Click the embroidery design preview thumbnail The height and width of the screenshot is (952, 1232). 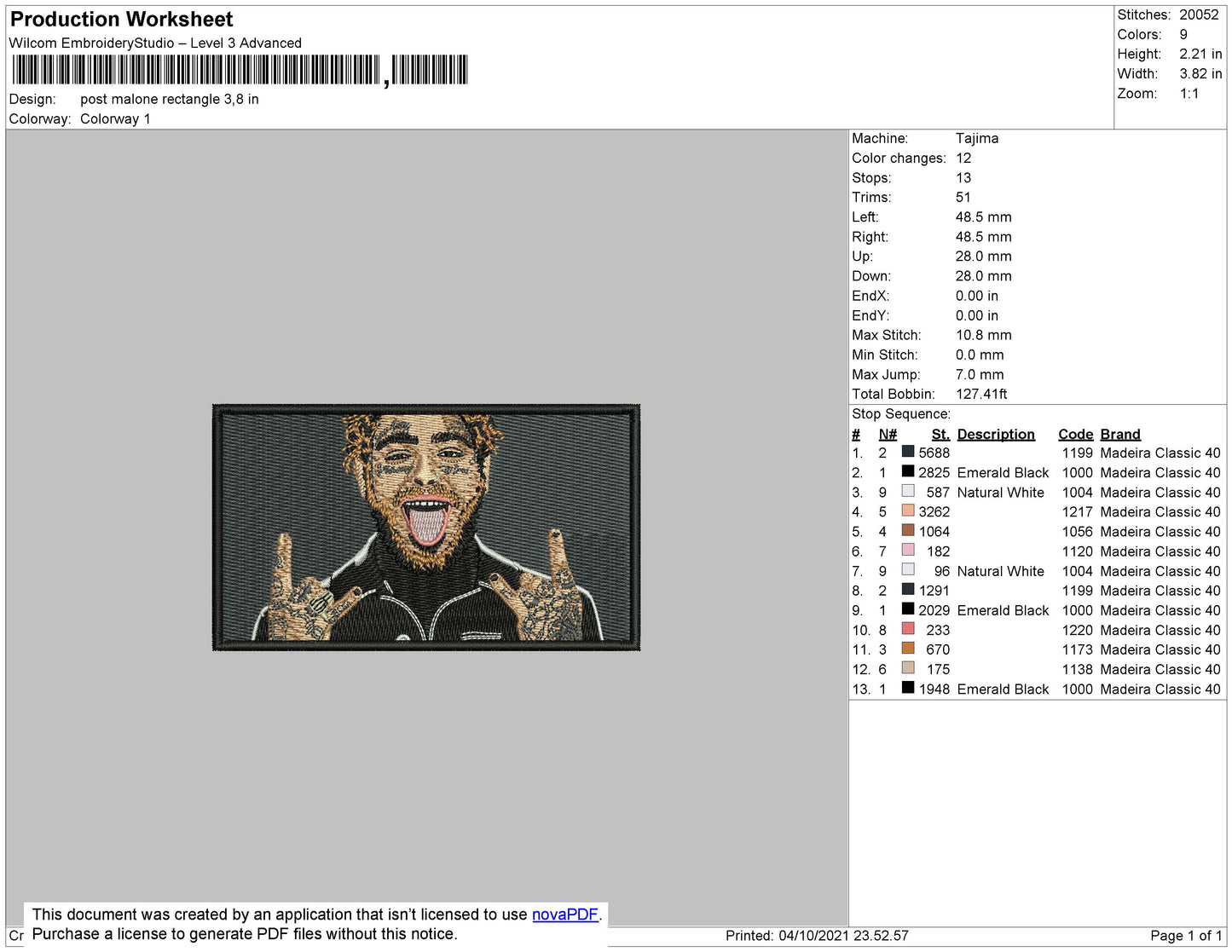click(x=426, y=528)
